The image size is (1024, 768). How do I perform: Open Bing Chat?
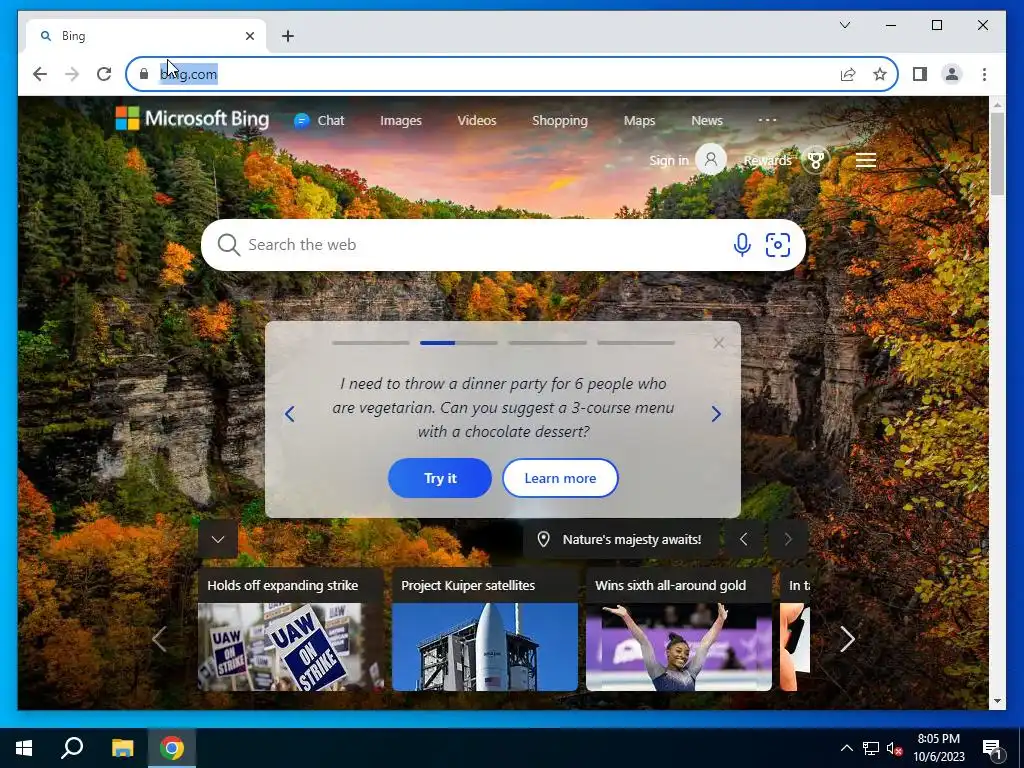[x=319, y=120]
